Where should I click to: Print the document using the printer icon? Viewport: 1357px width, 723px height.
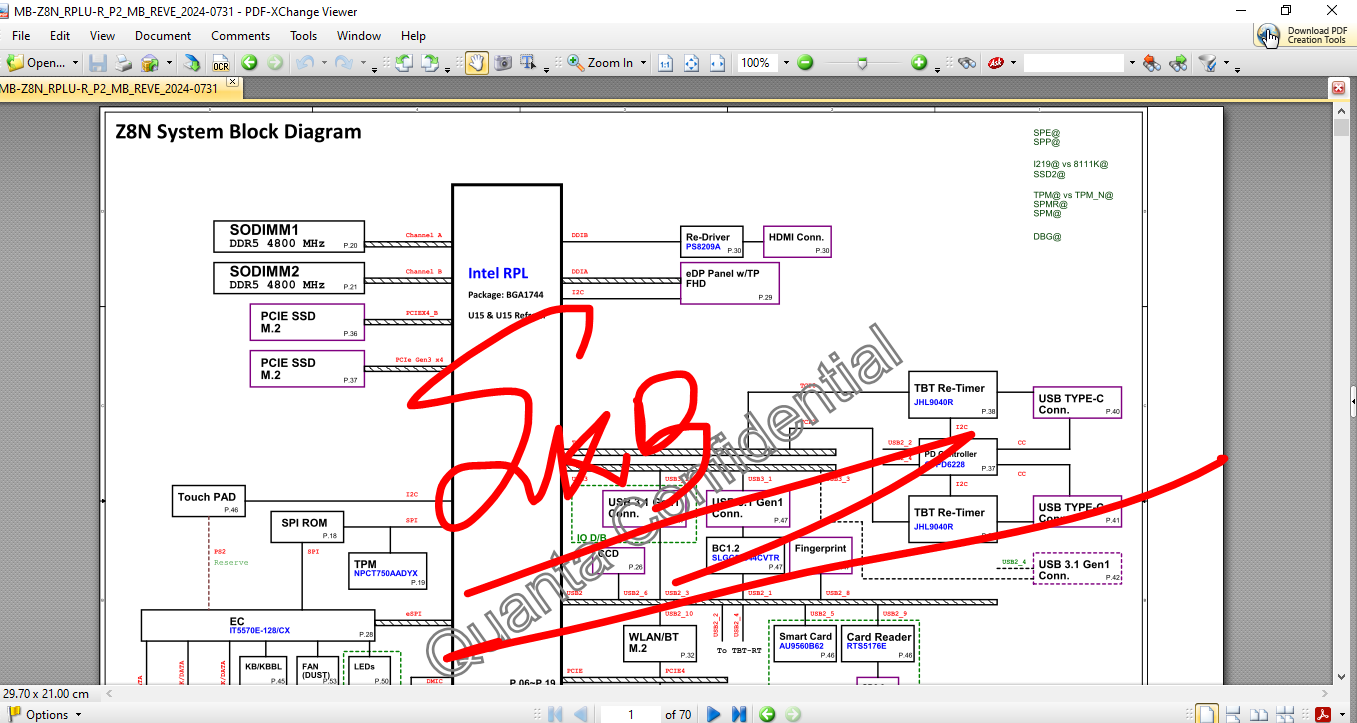[x=123, y=63]
